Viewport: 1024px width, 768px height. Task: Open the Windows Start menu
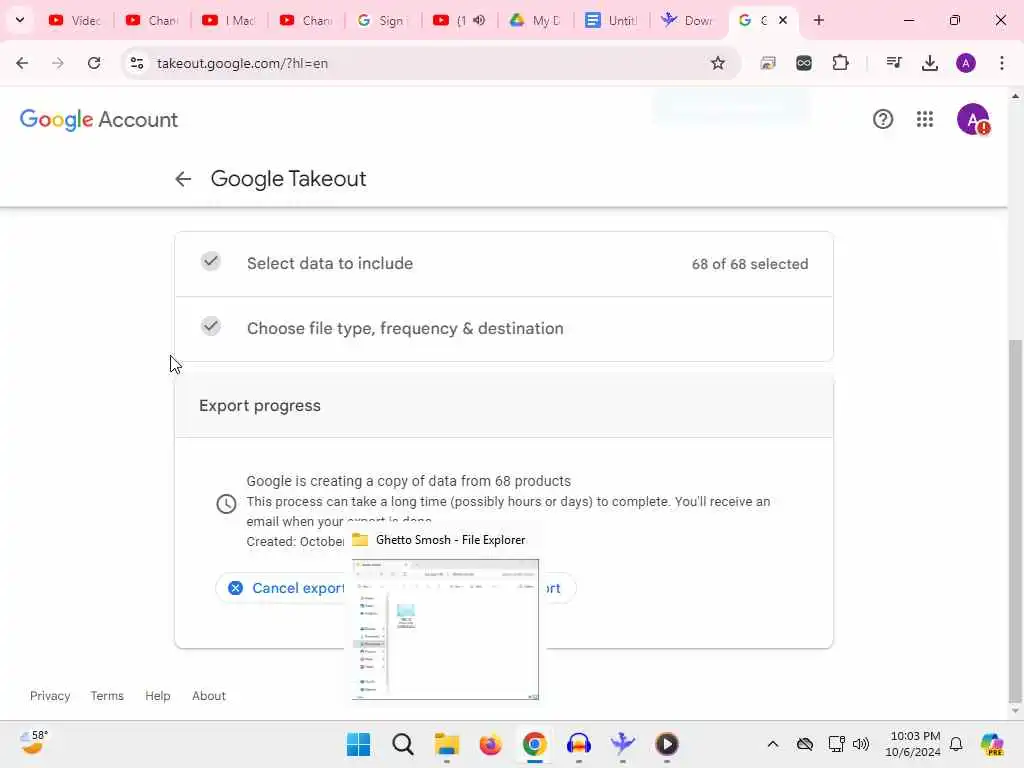point(358,744)
